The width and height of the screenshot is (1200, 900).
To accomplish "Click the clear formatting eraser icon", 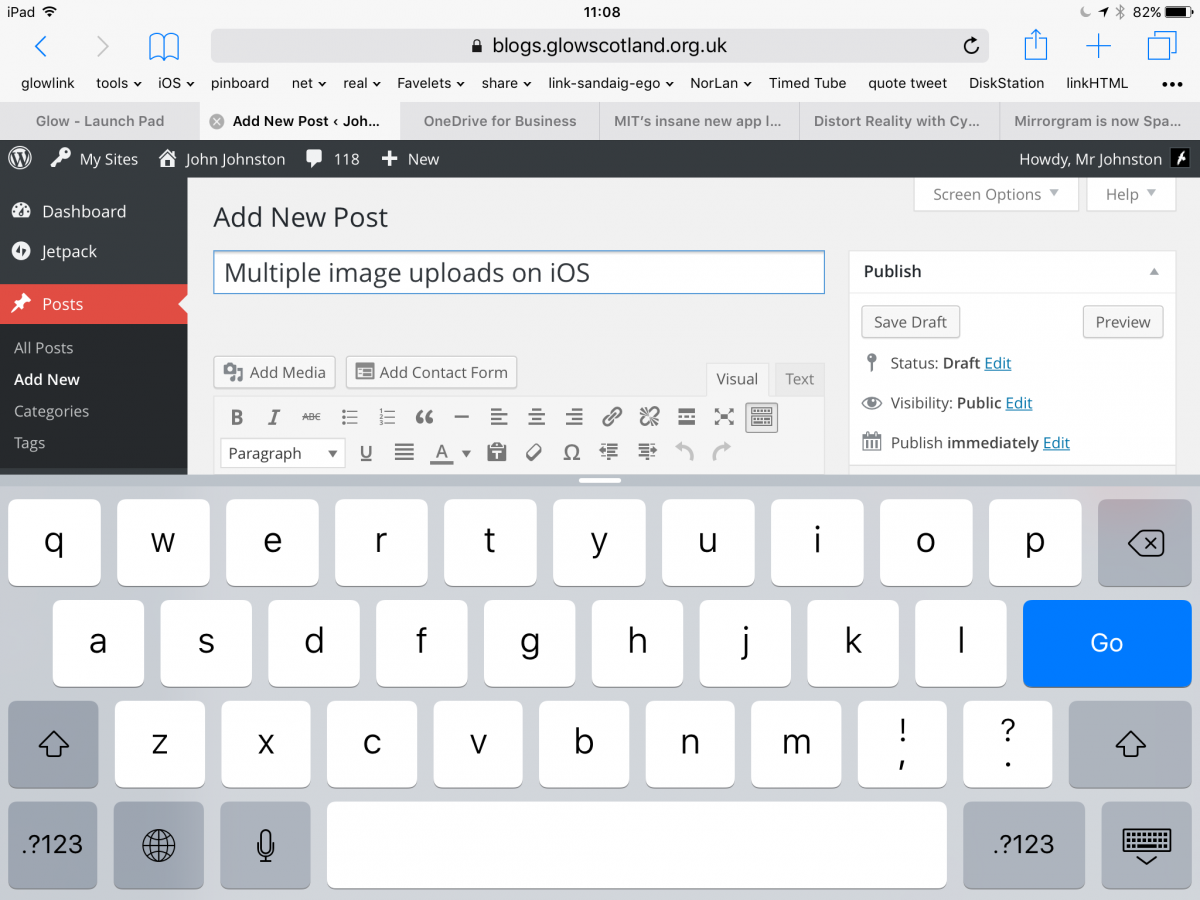I will click(x=534, y=453).
